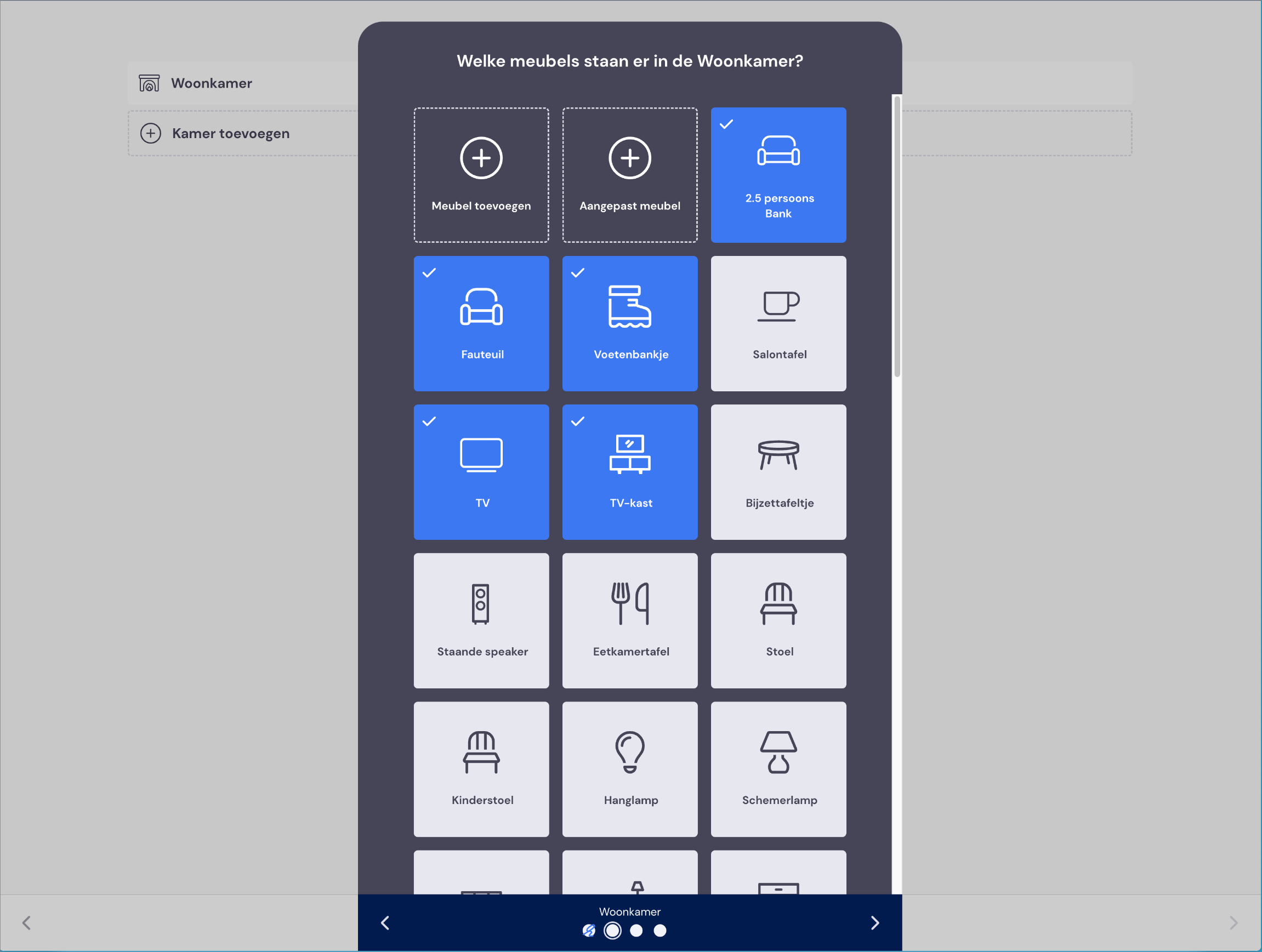Add a Stoel chair tile
Viewport: 1262px width, 952px height.
[x=778, y=620]
